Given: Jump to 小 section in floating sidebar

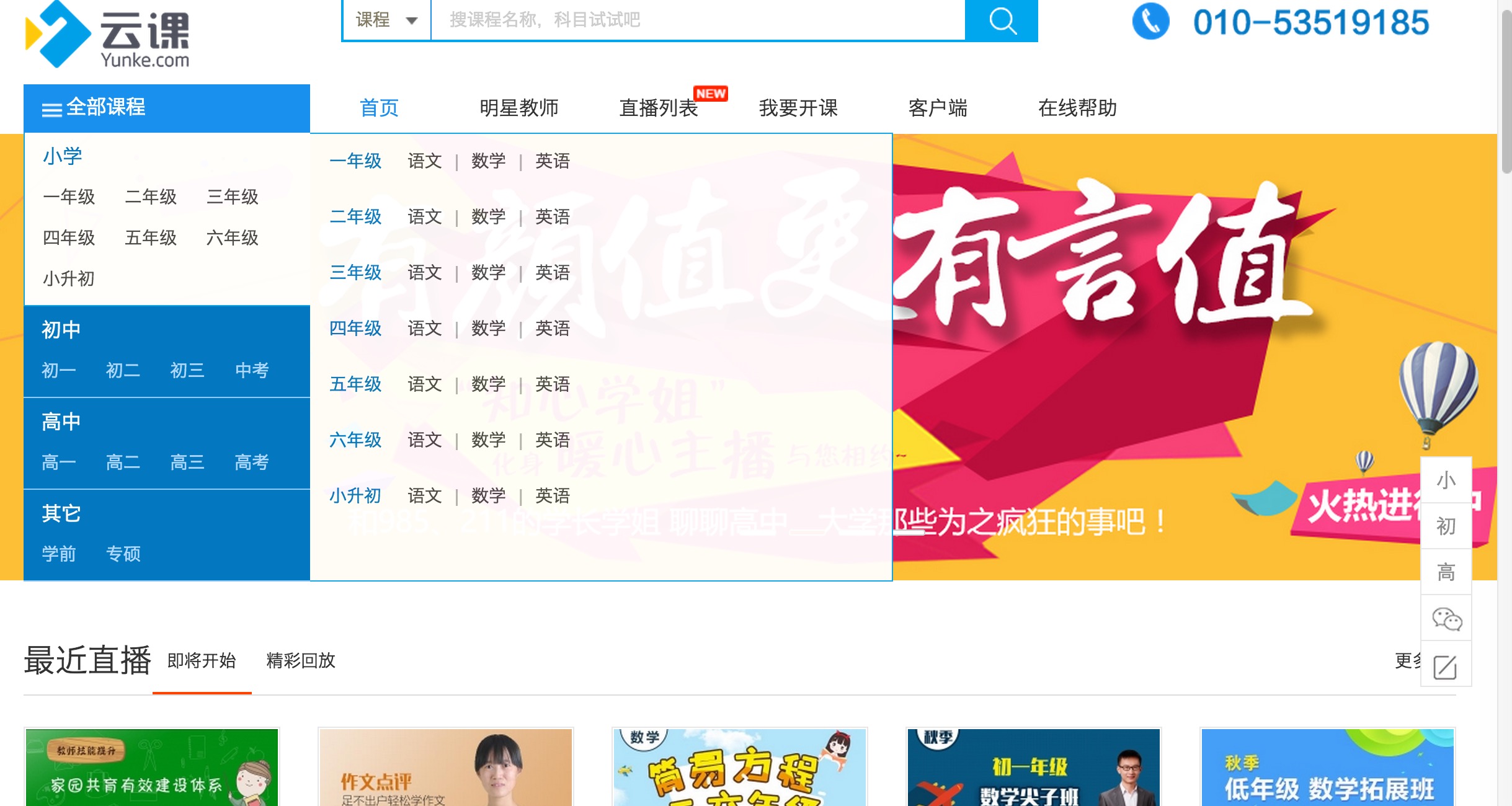Looking at the screenshot, I should (x=1446, y=480).
